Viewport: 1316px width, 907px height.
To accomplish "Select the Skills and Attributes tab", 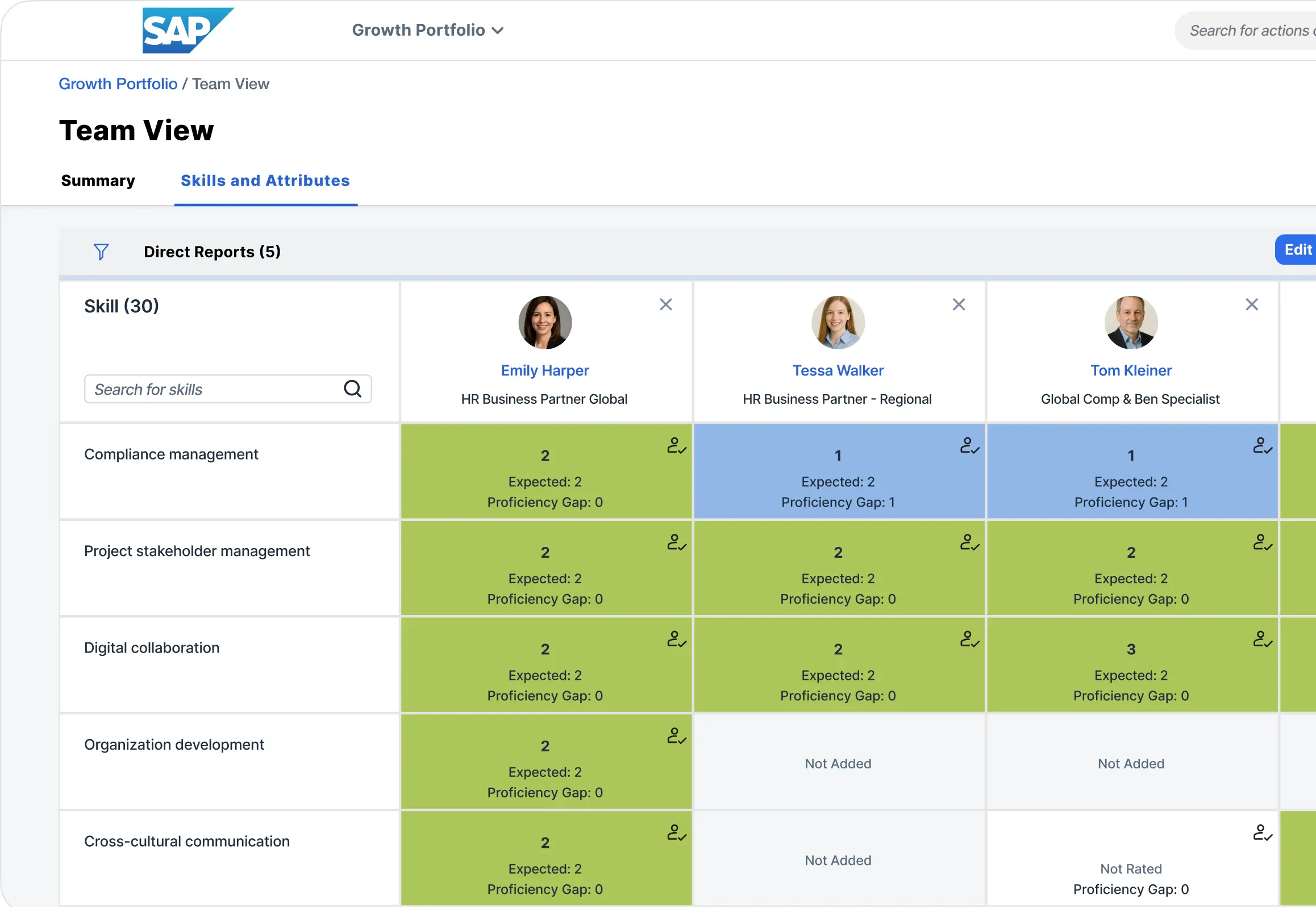I will (265, 181).
